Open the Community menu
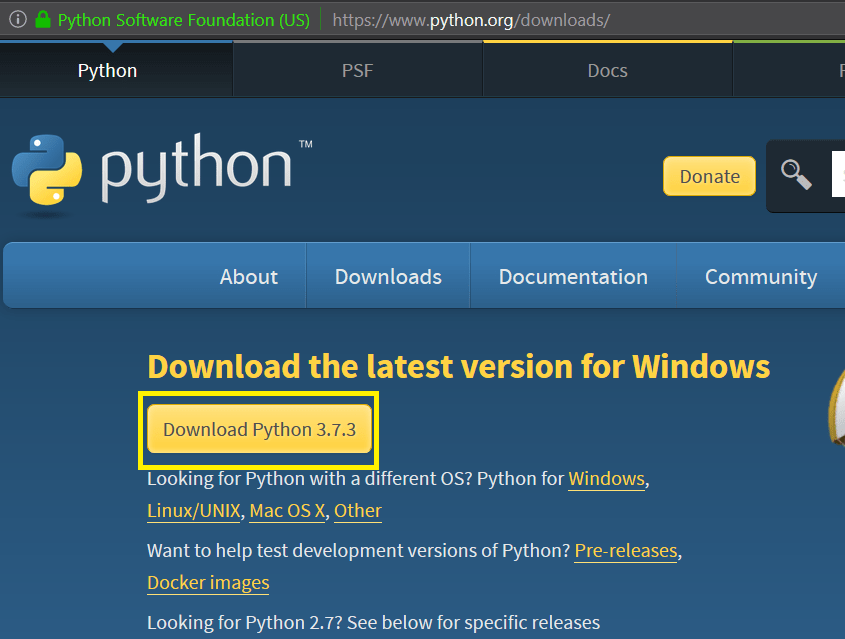The height and width of the screenshot is (639, 845). pos(761,276)
